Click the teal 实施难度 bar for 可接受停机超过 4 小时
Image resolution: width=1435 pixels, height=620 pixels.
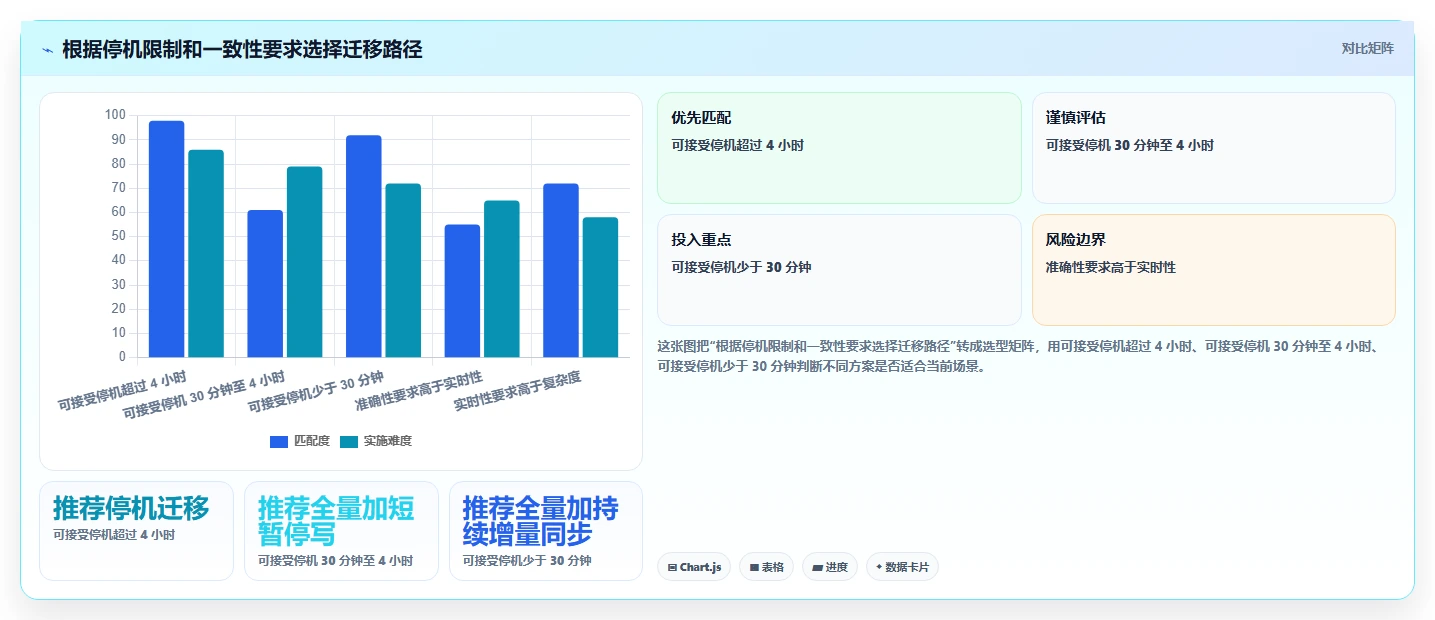[x=206, y=253]
